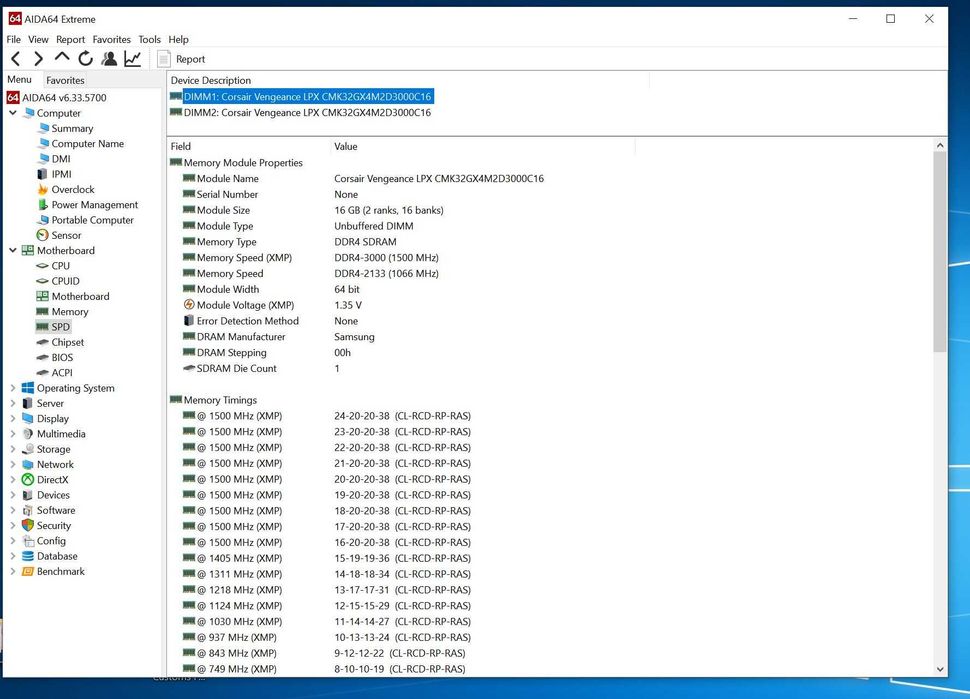Click the Config icon in the tree
The image size is (970, 699).
[28, 541]
